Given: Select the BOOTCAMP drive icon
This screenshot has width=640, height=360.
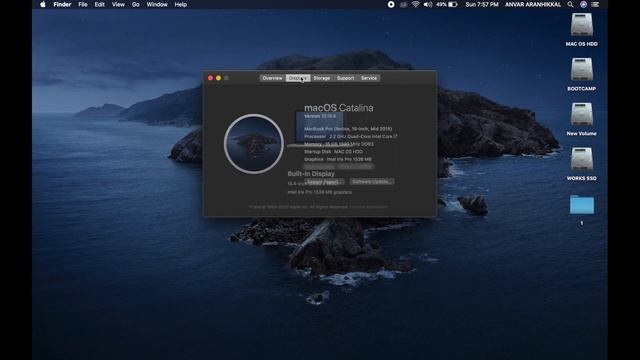Looking at the screenshot, I should point(582,69).
